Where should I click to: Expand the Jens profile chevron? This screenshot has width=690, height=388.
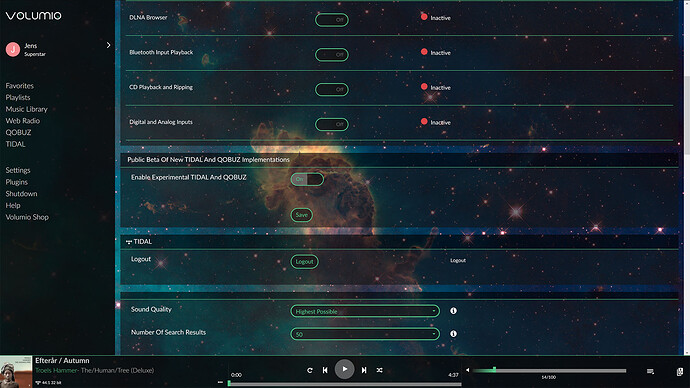click(x=108, y=45)
